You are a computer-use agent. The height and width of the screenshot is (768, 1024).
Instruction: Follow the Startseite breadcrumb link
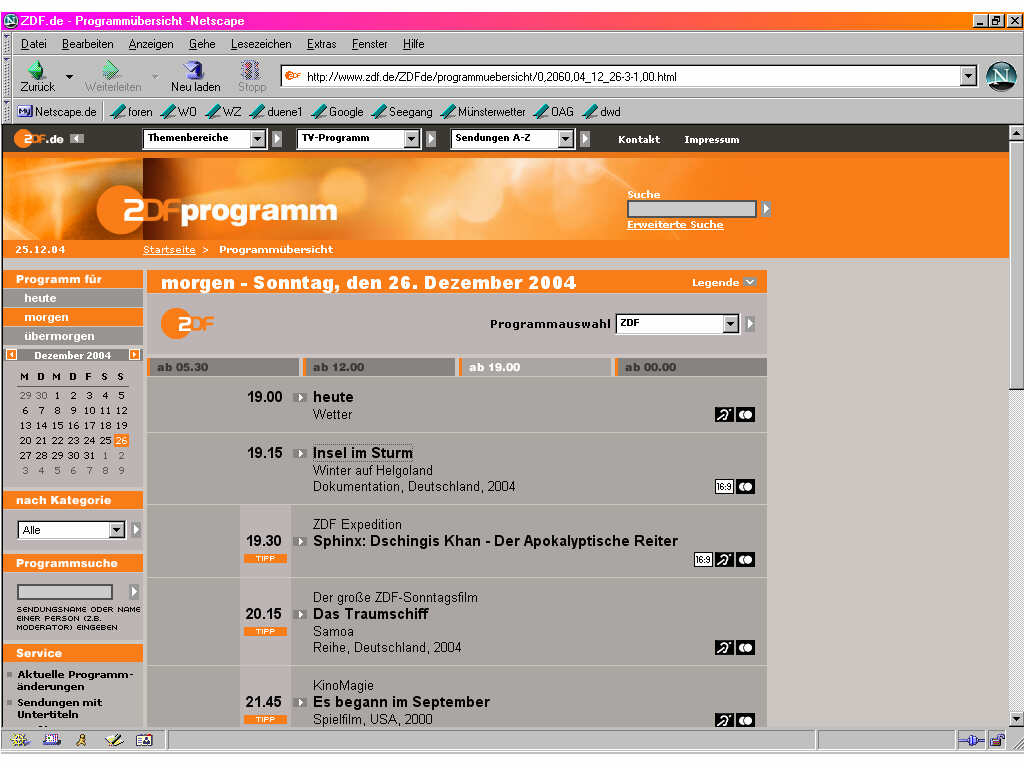point(169,249)
